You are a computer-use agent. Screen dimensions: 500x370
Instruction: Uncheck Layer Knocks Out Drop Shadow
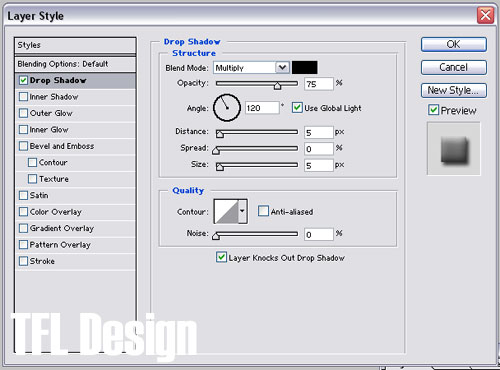click(221, 257)
